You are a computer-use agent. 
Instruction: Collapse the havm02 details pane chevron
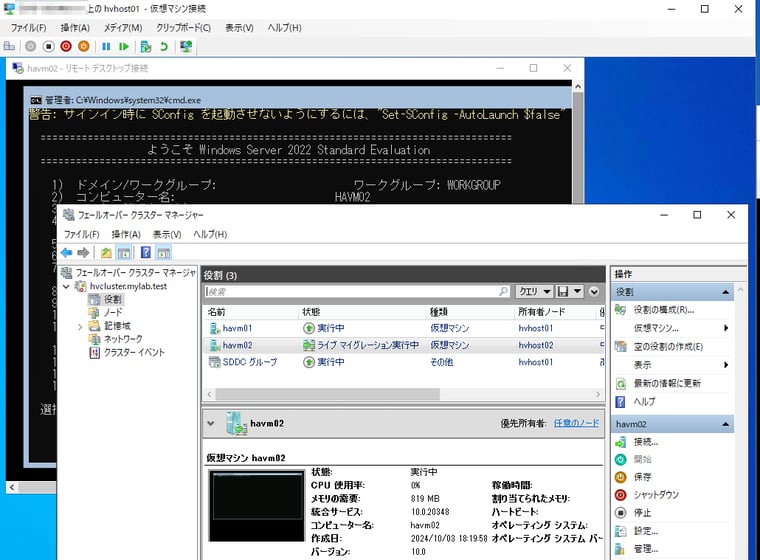coord(211,423)
